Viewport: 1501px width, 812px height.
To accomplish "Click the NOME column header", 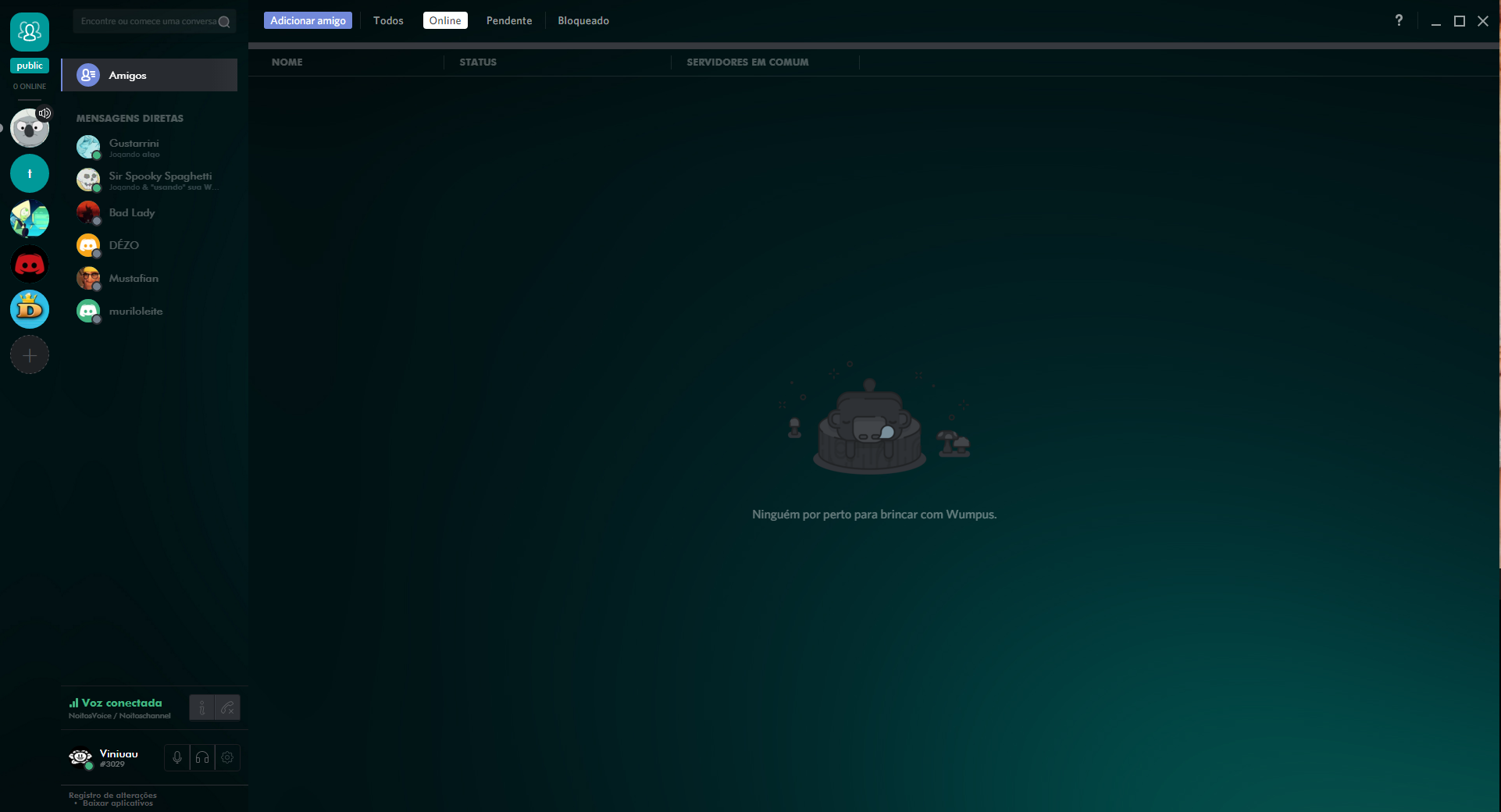I will click(x=287, y=62).
